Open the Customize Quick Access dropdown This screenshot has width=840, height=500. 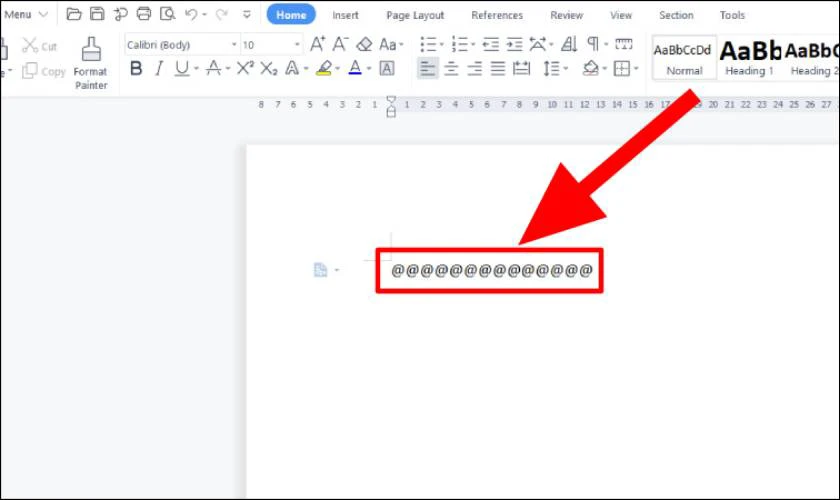pyautogui.click(x=247, y=14)
